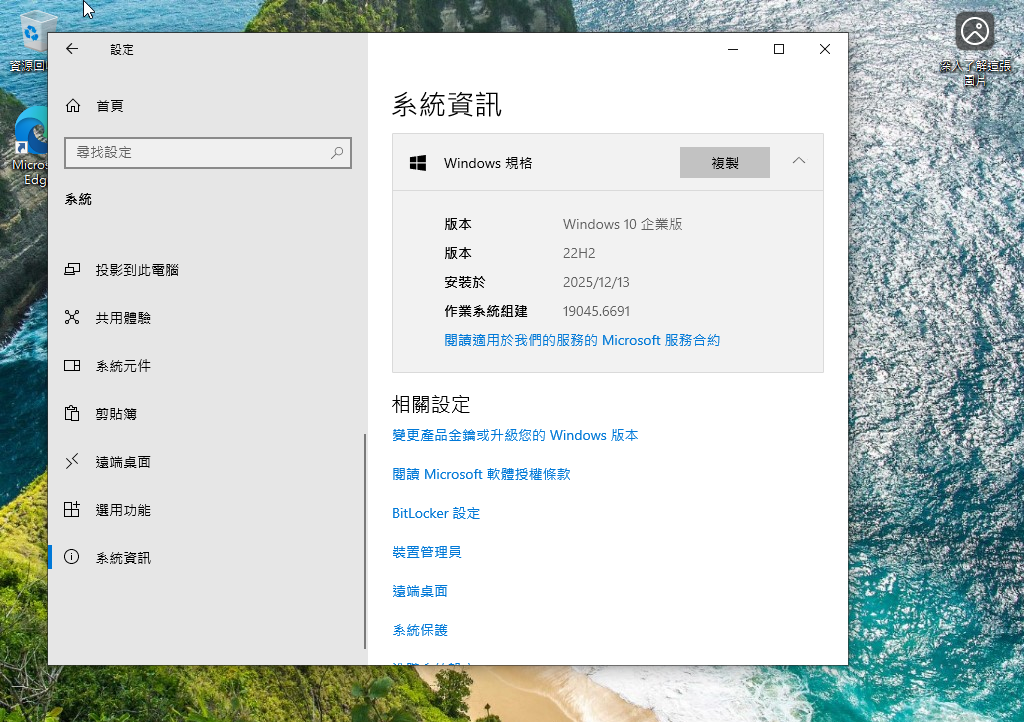Screen dimensions: 1024x722
Task: Open 系統元件 in the sidebar
Action: [123, 366]
